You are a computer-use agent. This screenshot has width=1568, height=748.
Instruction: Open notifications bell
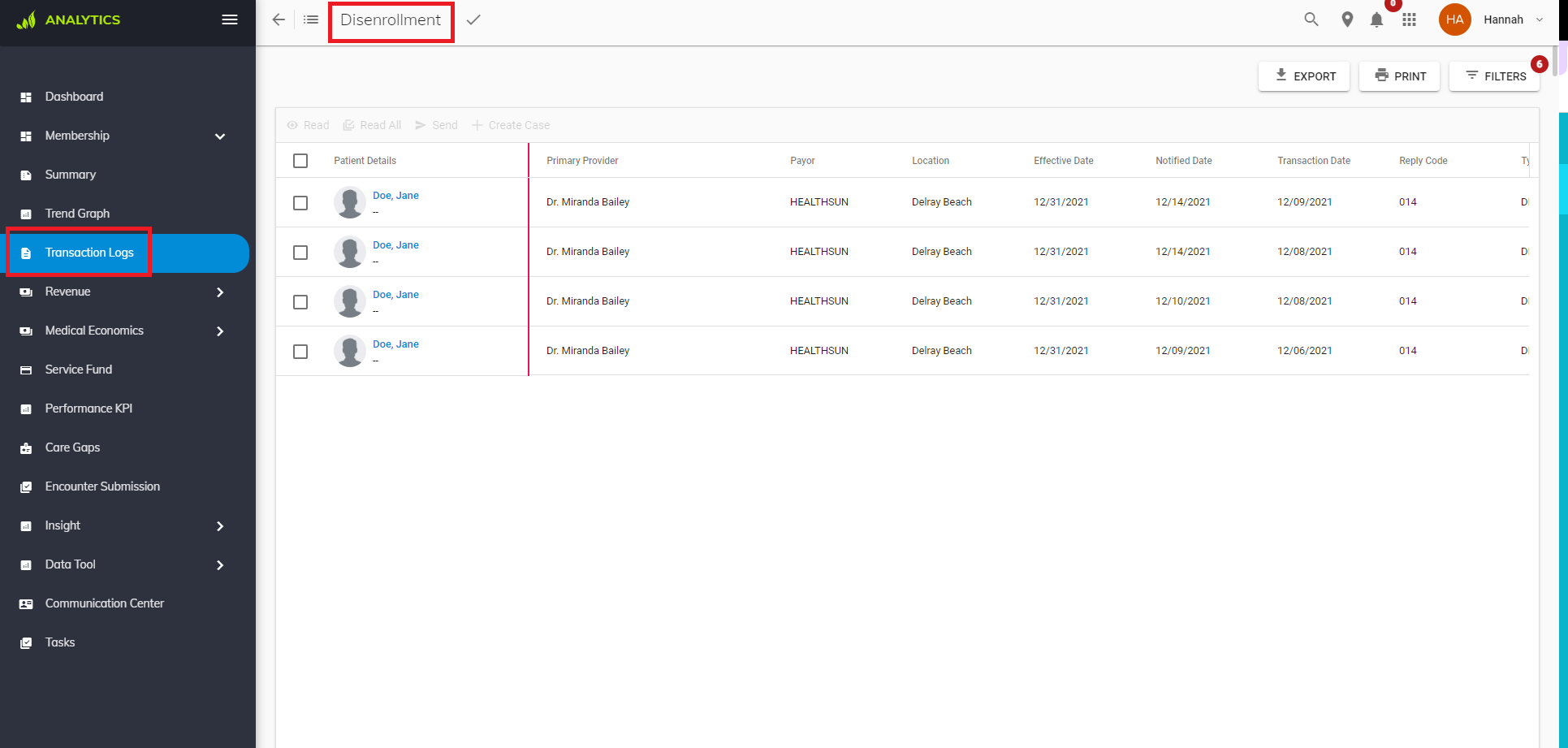pyautogui.click(x=1376, y=19)
